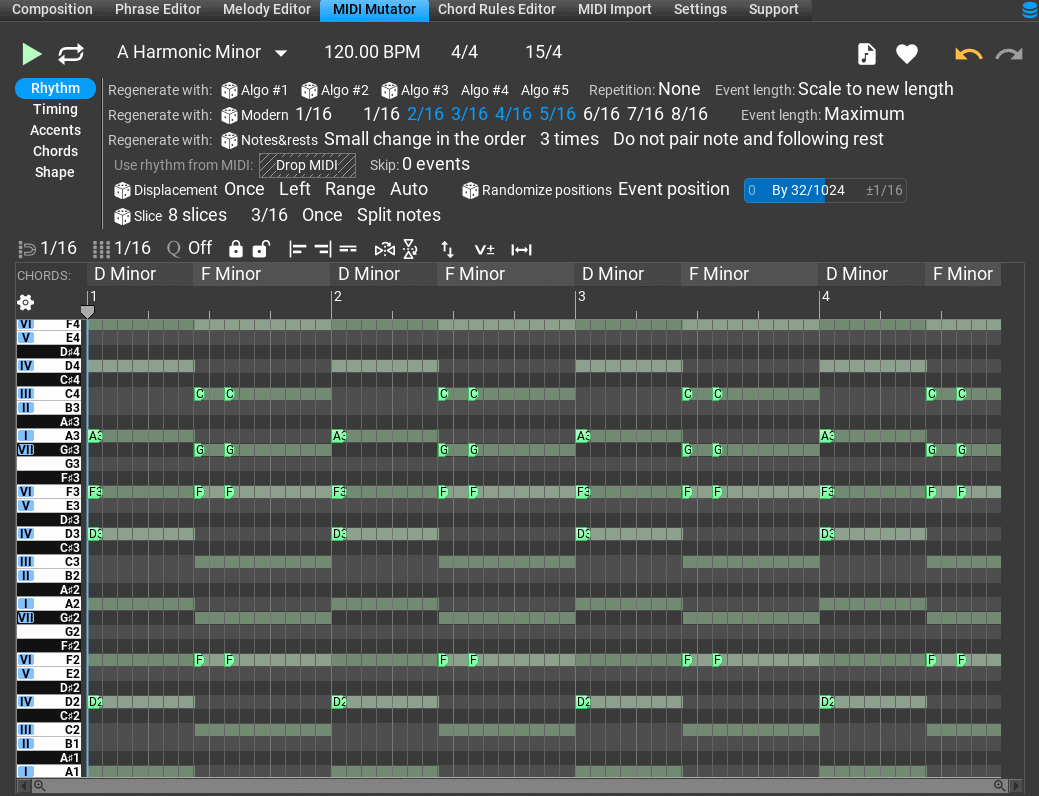This screenshot has height=796, width=1039.
Task: Toggle the 8/16 duration option
Action: [689, 115]
